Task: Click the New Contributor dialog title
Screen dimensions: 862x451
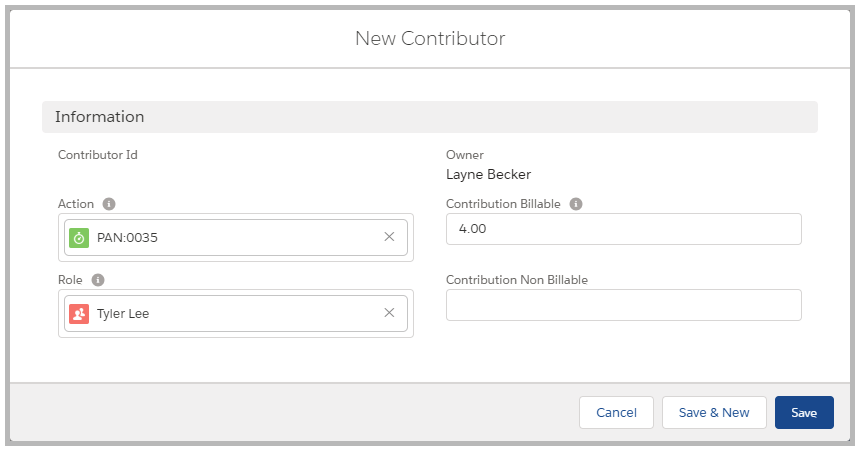Action: point(430,38)
